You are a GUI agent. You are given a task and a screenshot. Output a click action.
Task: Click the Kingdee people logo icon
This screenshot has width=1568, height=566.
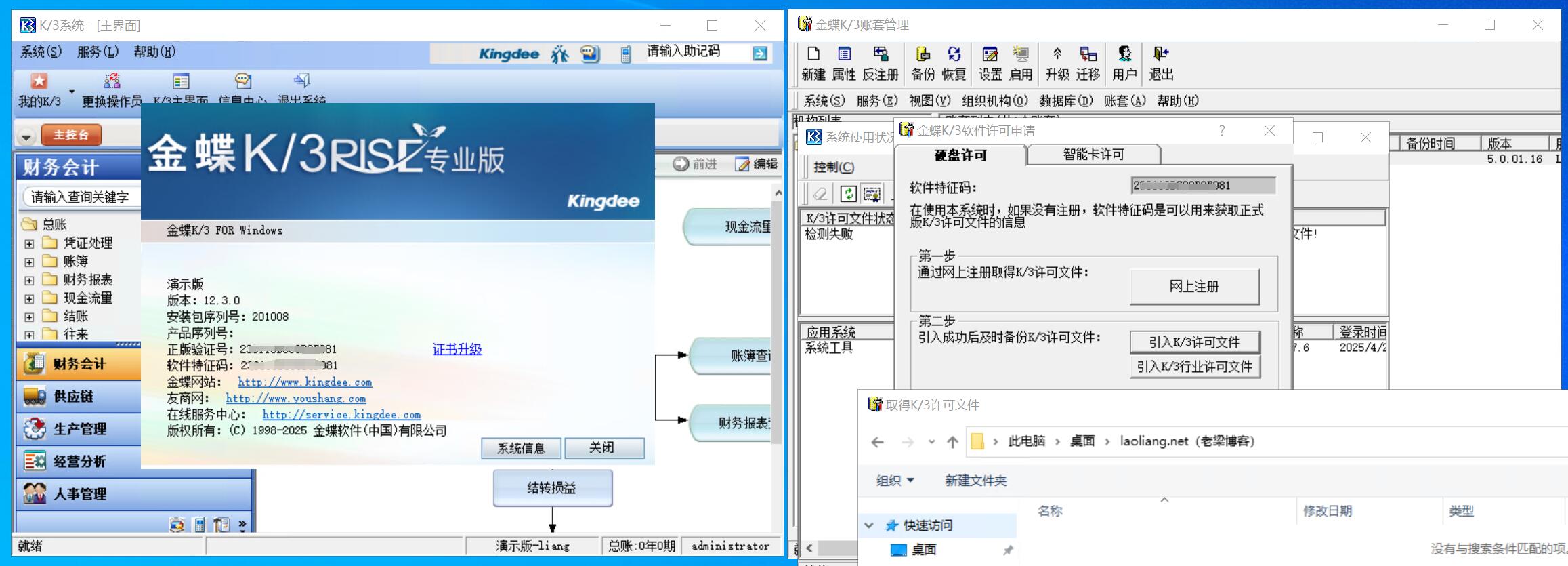(559, 54)
